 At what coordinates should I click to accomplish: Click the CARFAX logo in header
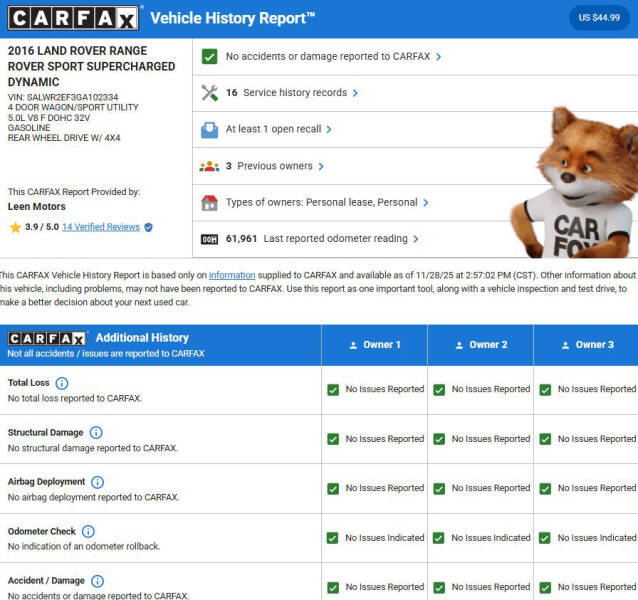74,19
